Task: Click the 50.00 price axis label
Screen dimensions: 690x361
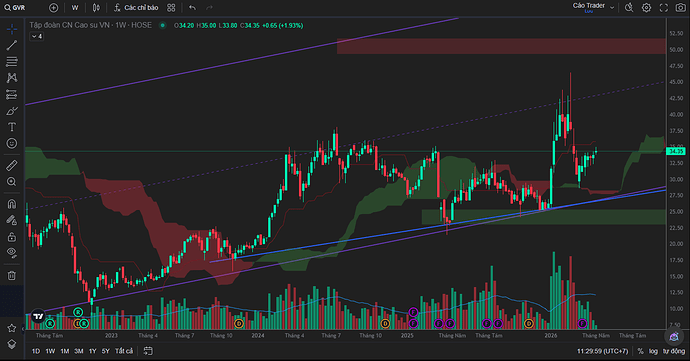Action: click(x=676, y=50)
